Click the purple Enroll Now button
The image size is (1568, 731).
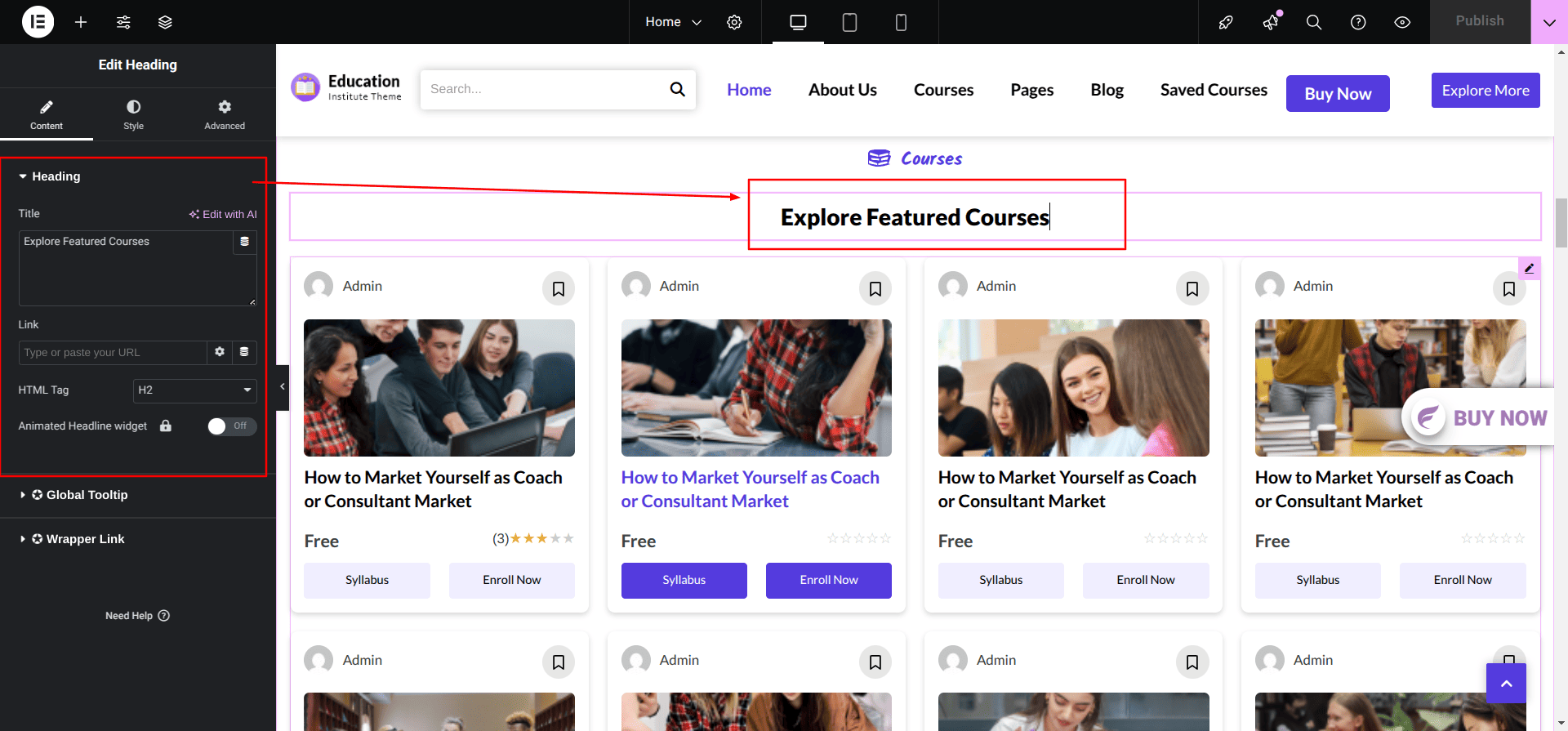click(829, 580)
